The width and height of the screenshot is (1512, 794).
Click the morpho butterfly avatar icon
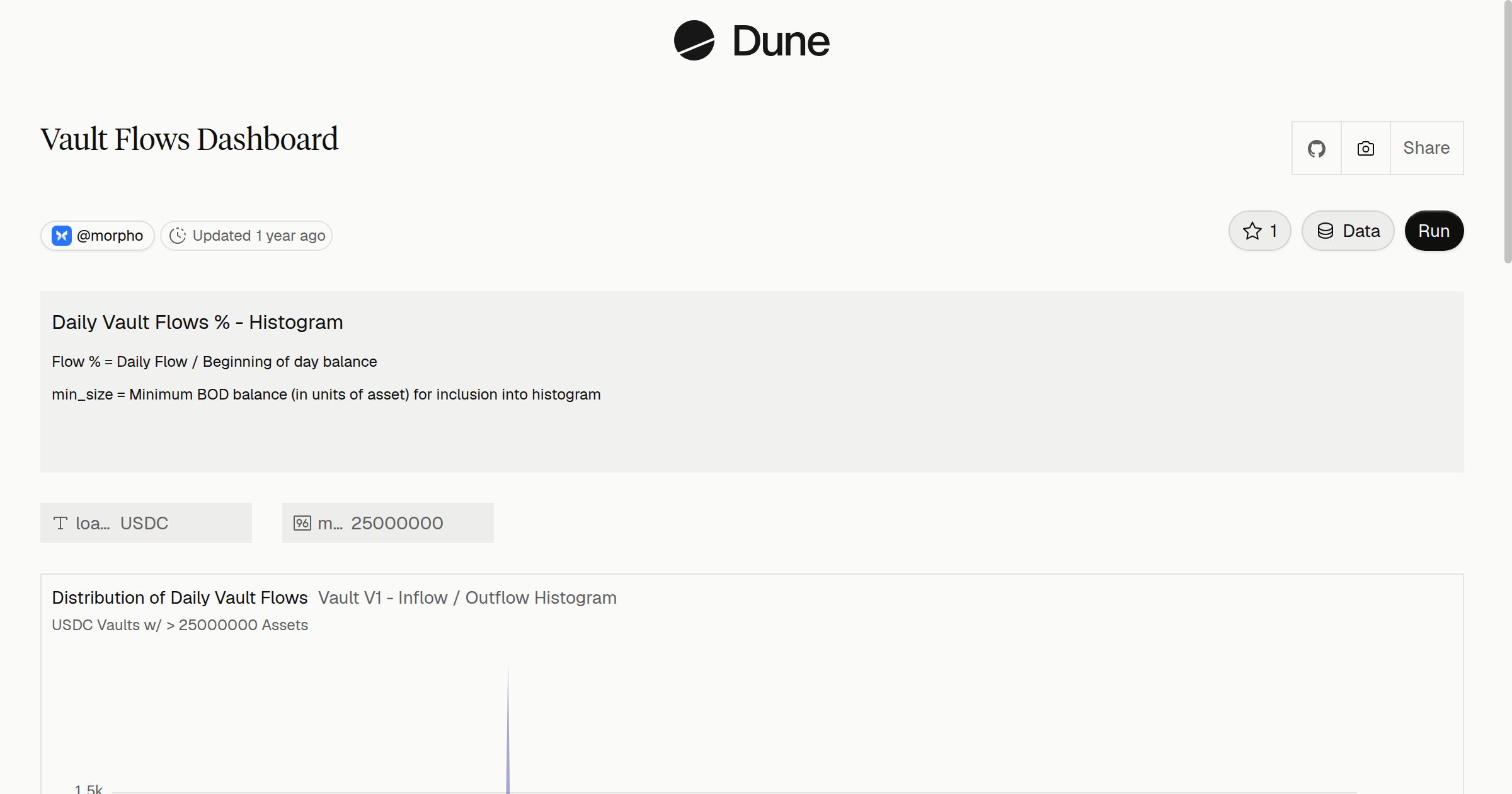(61, 236)
